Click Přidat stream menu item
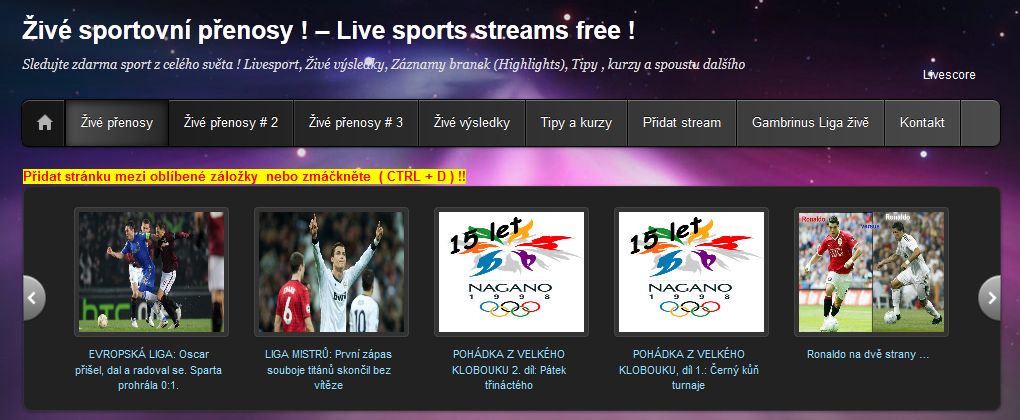1020x420 pixels. click(682, 123)
